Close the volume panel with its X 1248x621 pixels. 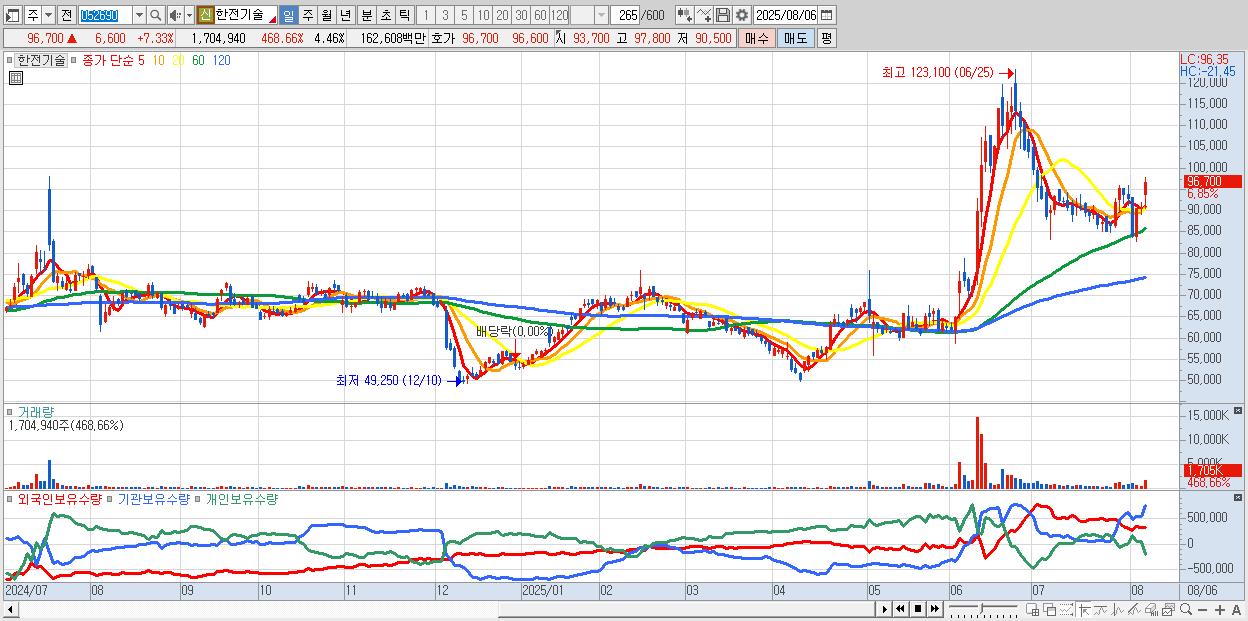tap(1239, 411)
